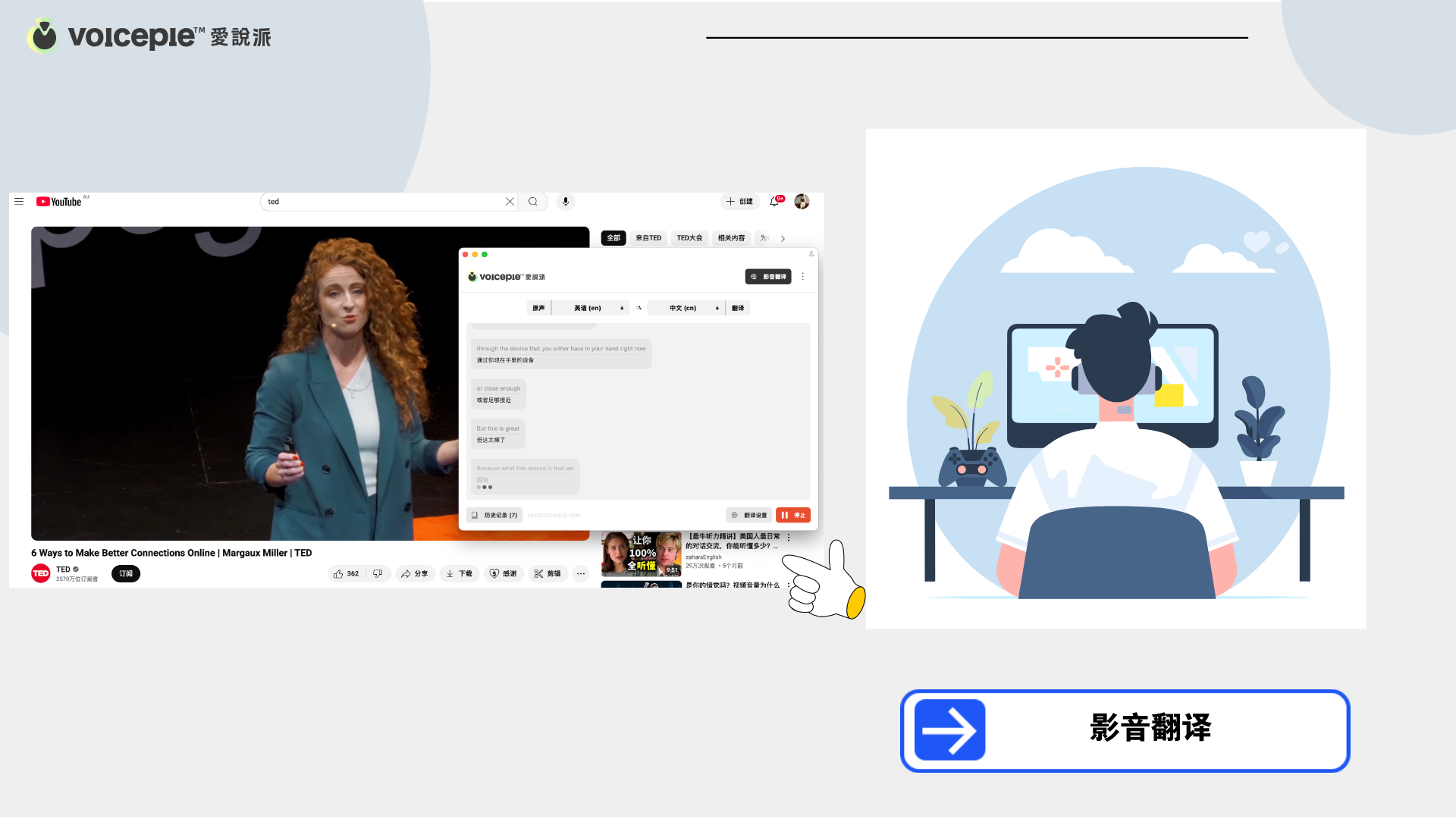This screenshot has width=1456, height=819.
Task: Pause translation with the red 停止 button
Action: coord(793,516)
